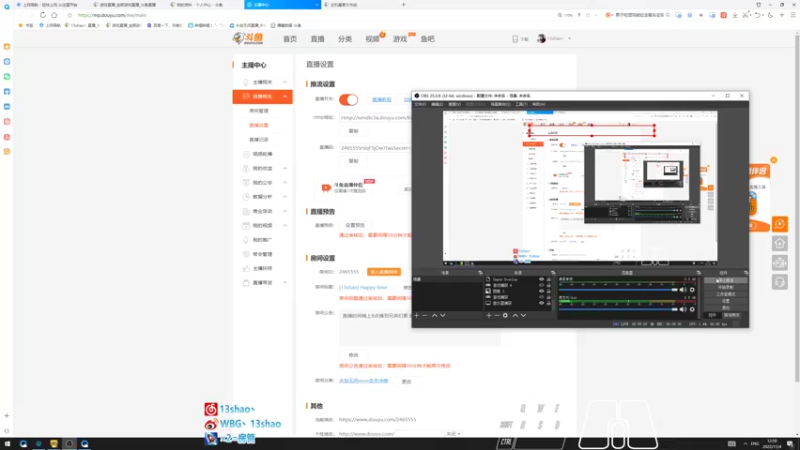Mute the first mixer audio channel
The width and height of the screenshot is (800, 450).
click(683, 290)
